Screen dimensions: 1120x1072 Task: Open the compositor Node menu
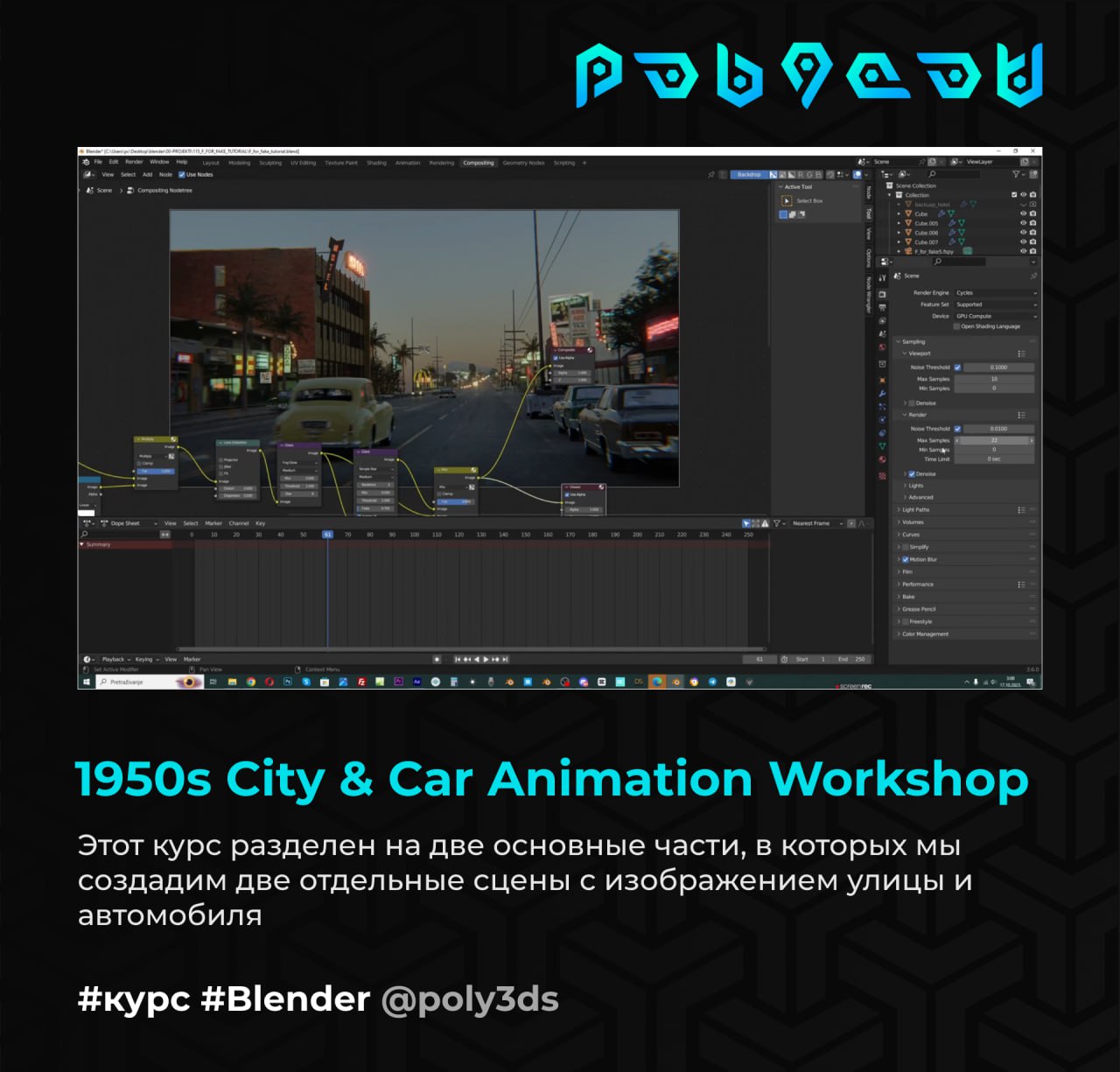tap(165, 174)
